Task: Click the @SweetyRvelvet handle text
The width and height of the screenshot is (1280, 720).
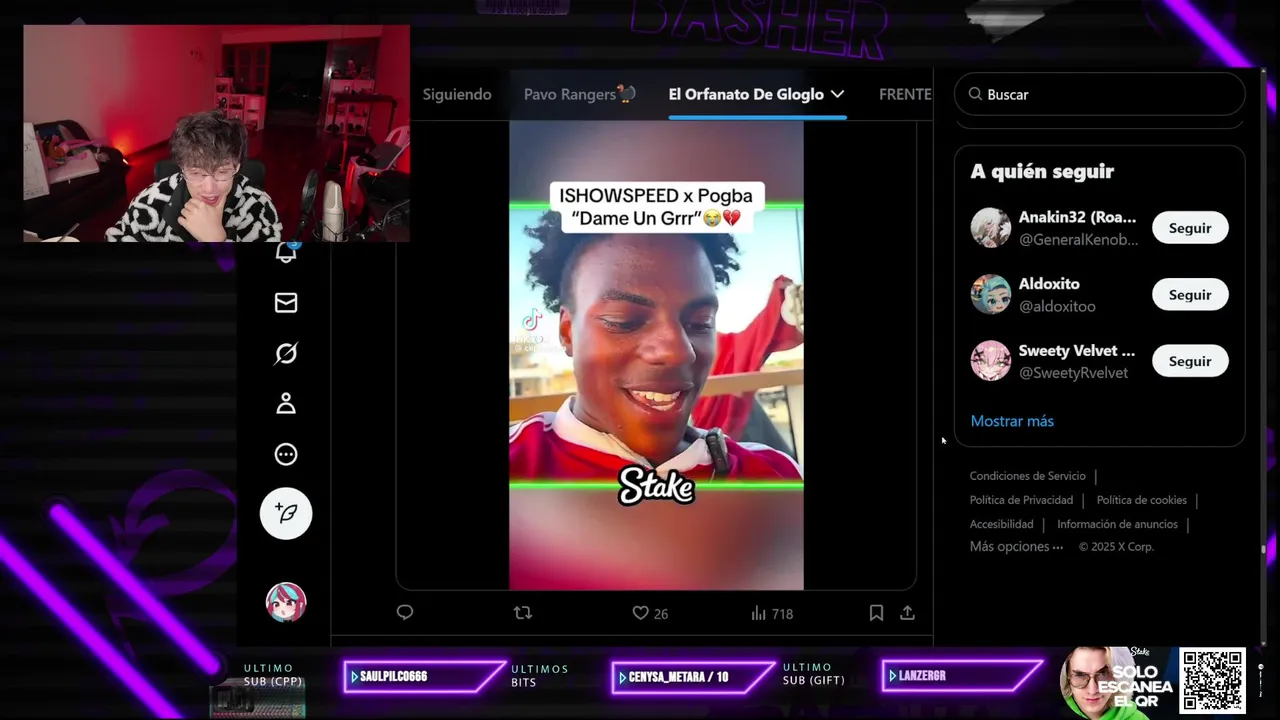Action: tap(1073, 373)
